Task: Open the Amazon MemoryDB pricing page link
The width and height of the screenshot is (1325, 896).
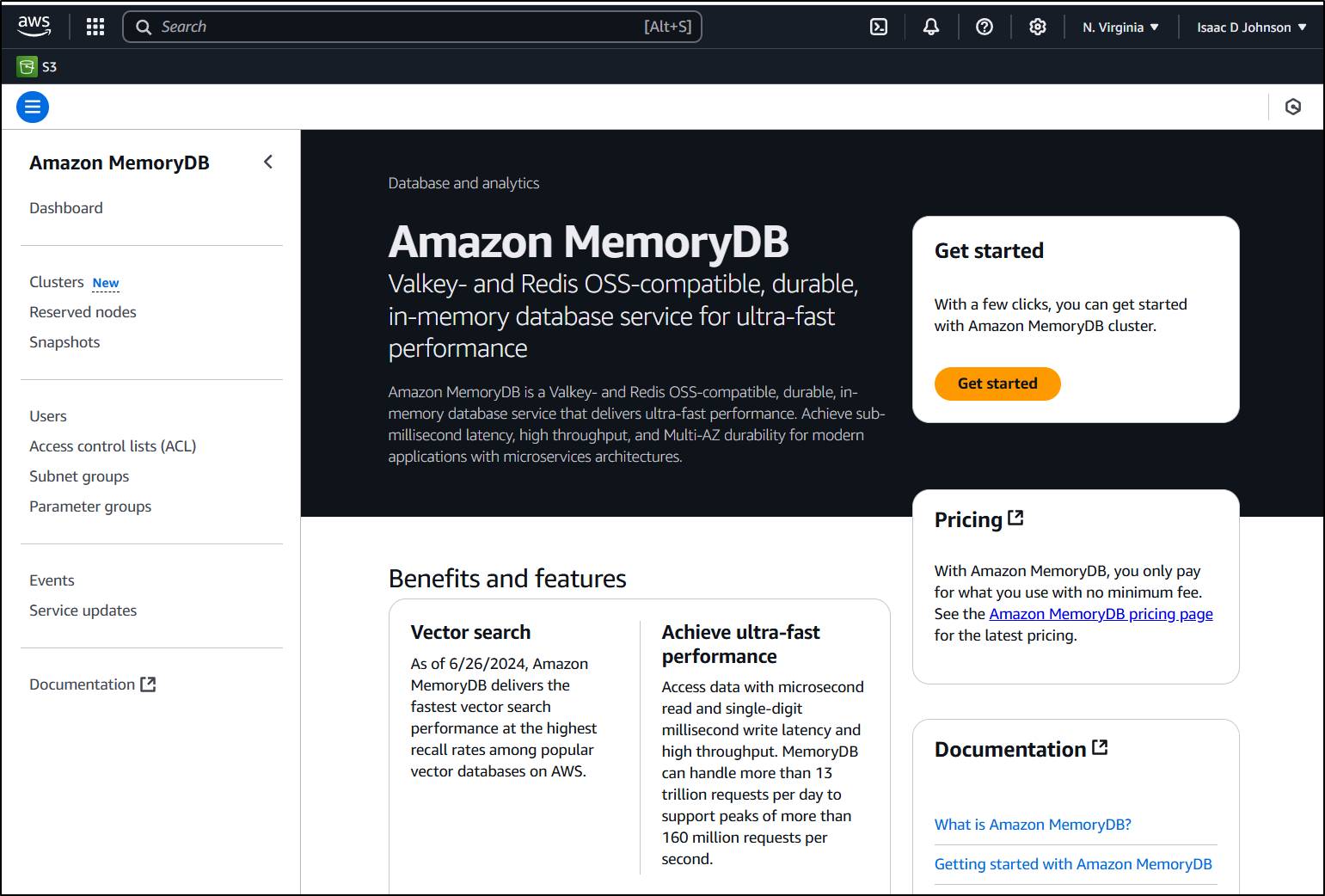Action: pyautogui.click(x=1101, y=614)
